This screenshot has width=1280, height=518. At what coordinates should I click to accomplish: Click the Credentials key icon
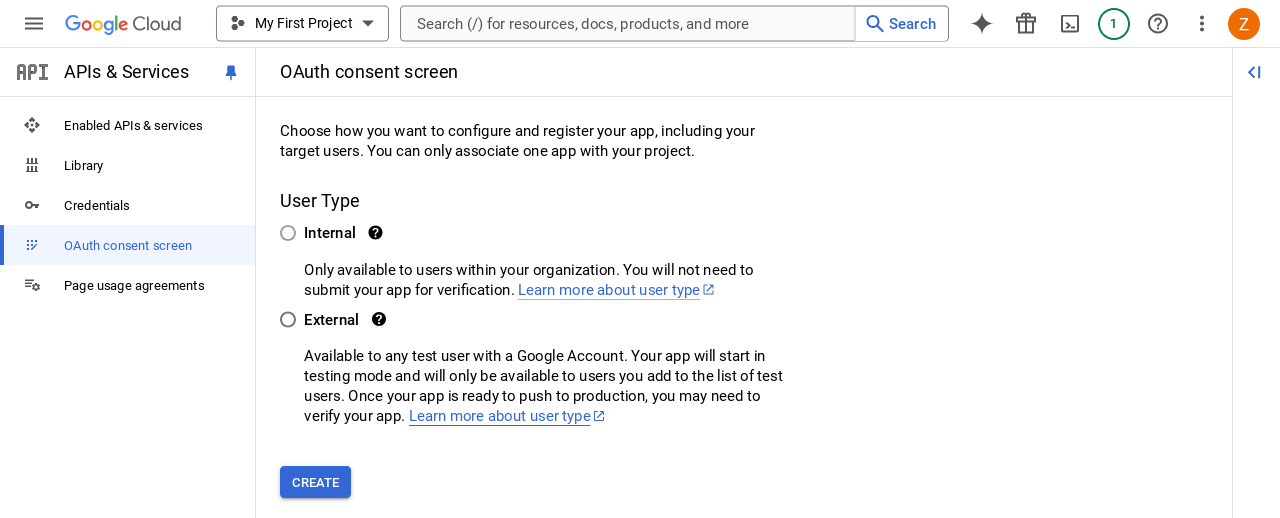click(x=32, y=205)
